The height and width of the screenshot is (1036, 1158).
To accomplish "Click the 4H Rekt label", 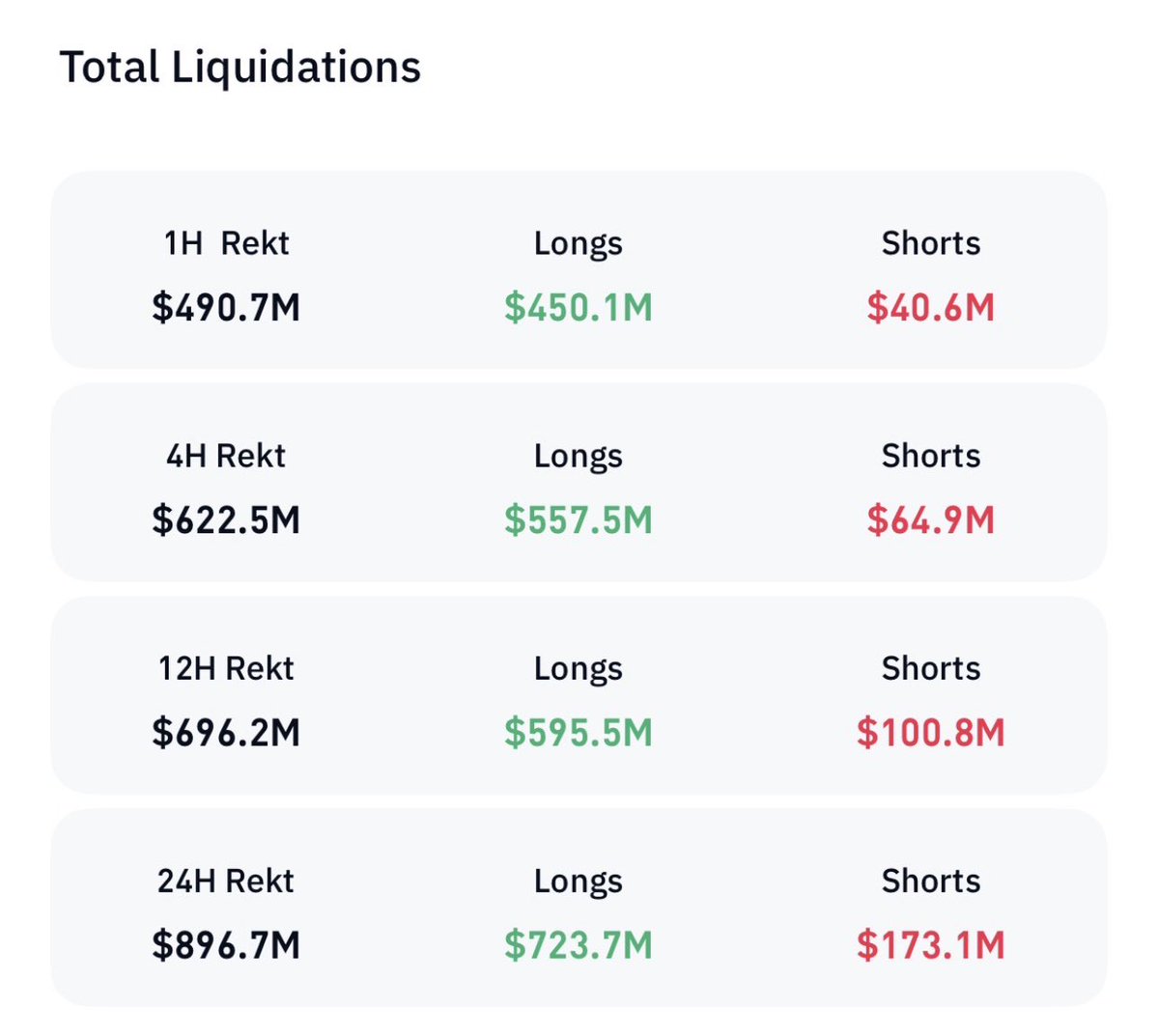I will pos(226,456).
